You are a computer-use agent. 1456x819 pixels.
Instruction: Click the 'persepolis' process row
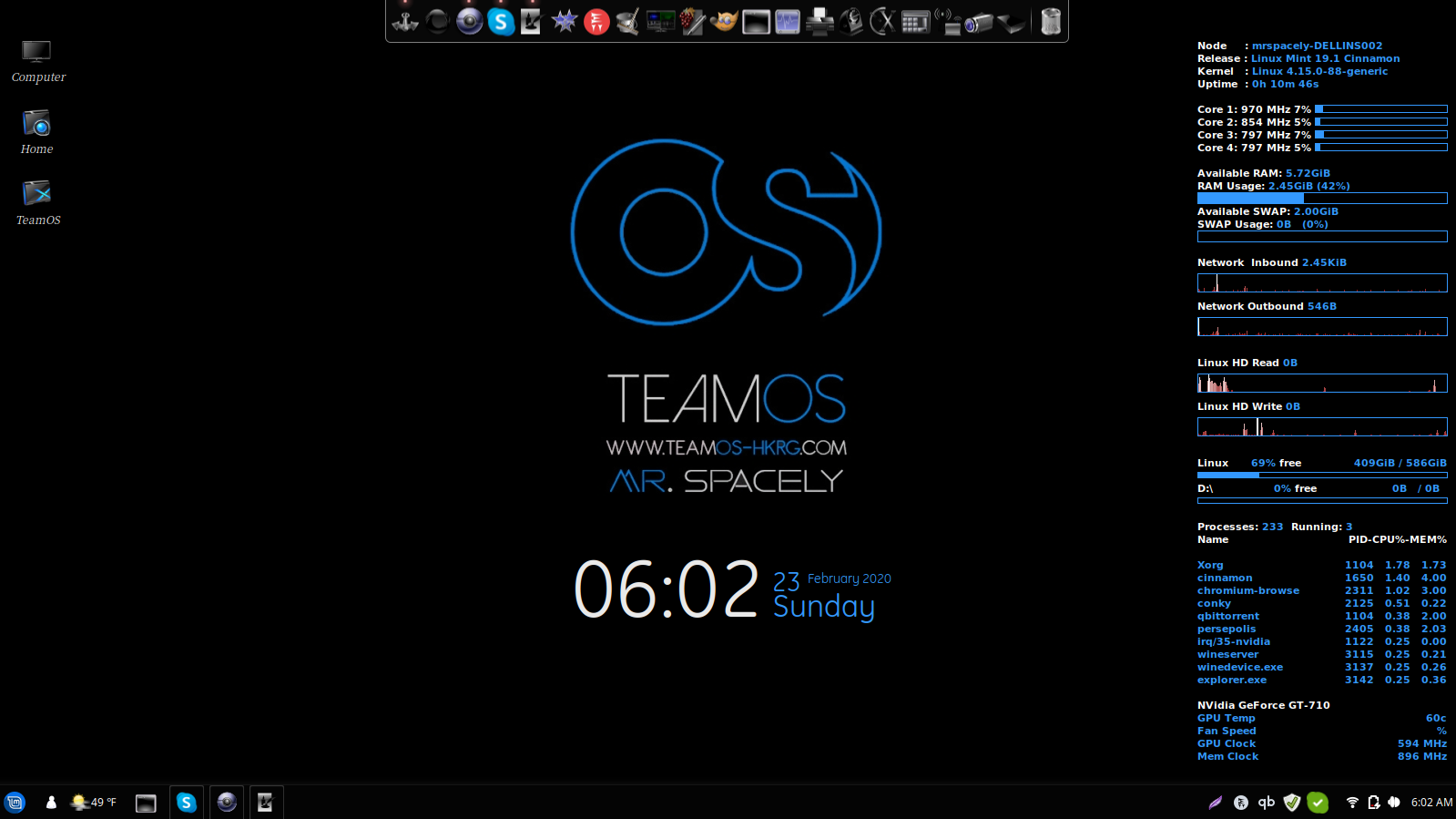tap(1321, 629)
